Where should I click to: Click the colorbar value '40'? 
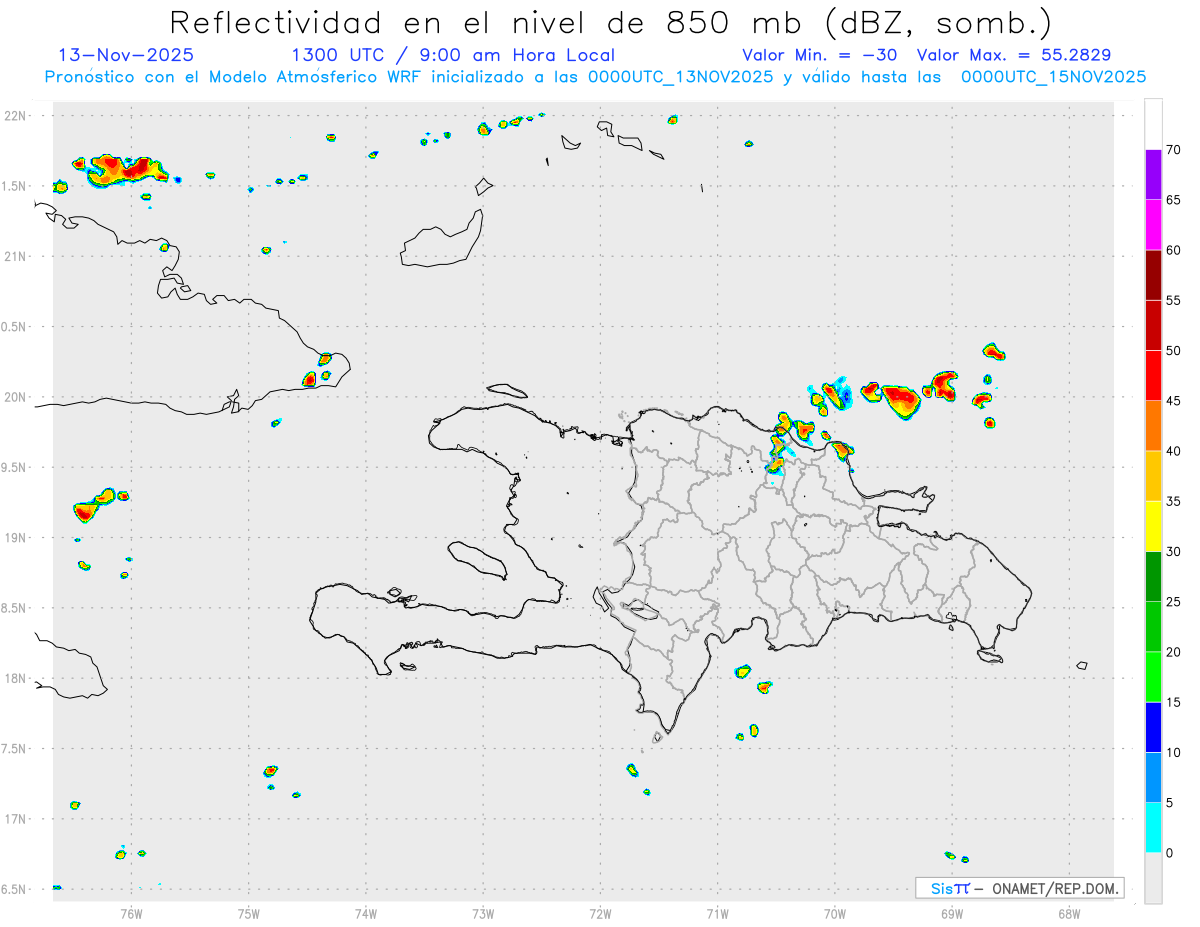pyautogui.click(x=1173, y=451)
